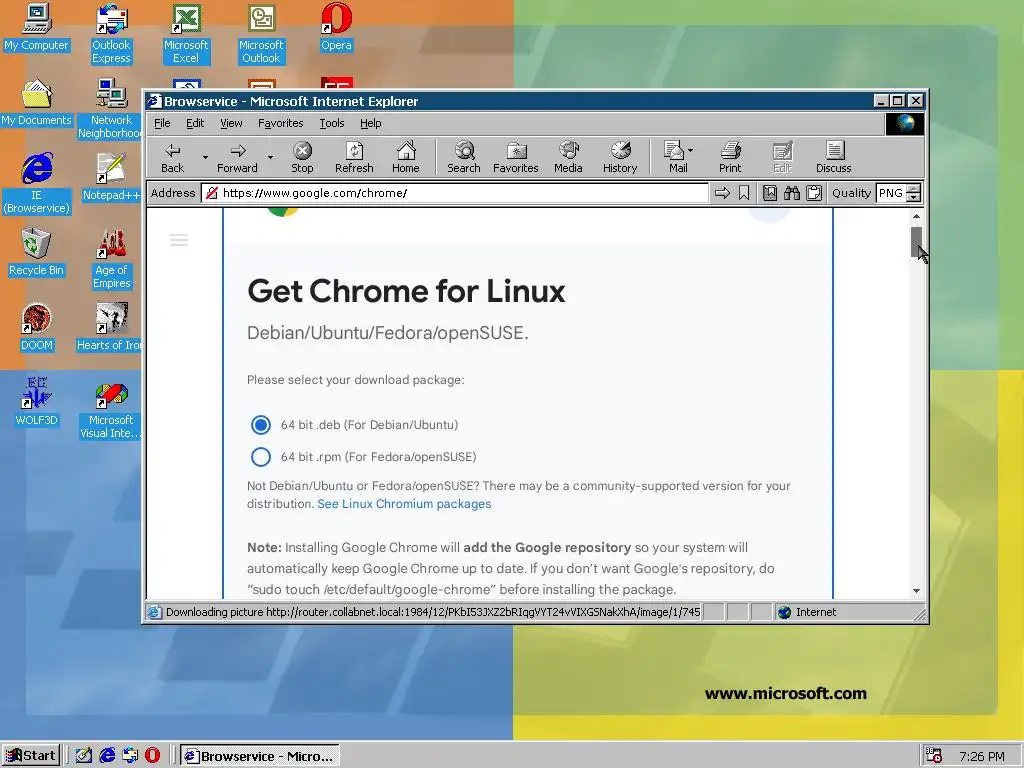The image size is (1024, 768).
Task: Click the Forward arrow toolbar button
Action: pyautogui.click(x=238, y=157)
